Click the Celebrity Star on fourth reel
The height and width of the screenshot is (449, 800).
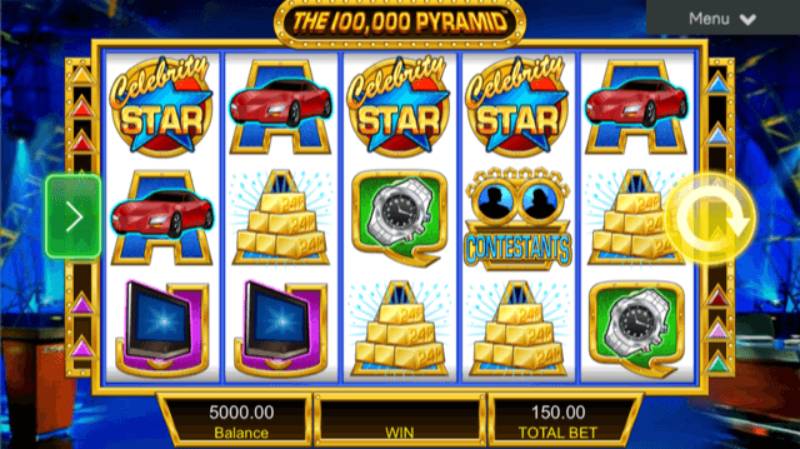517,106
